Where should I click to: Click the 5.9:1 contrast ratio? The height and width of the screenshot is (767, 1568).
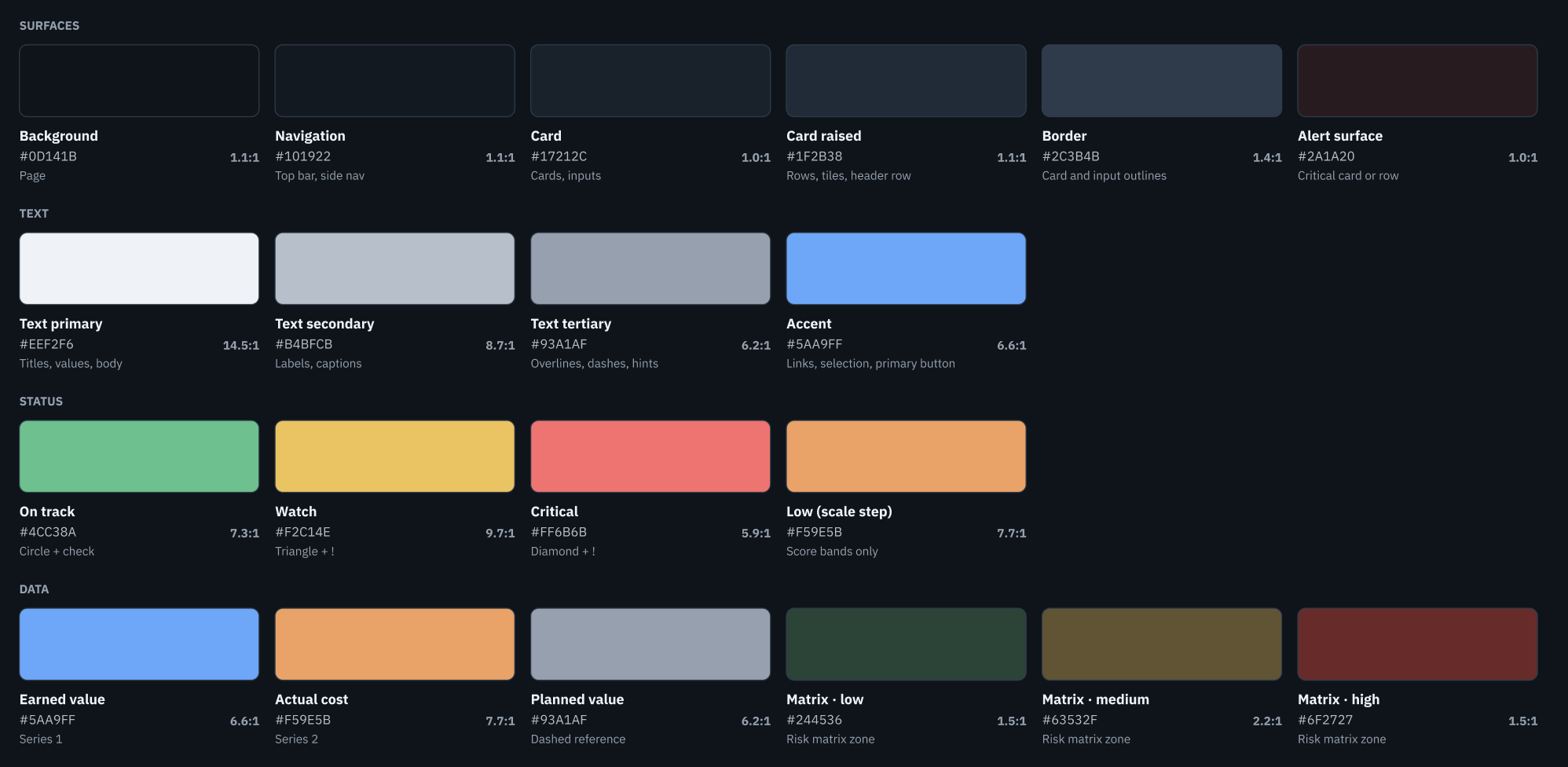point(756,534)
